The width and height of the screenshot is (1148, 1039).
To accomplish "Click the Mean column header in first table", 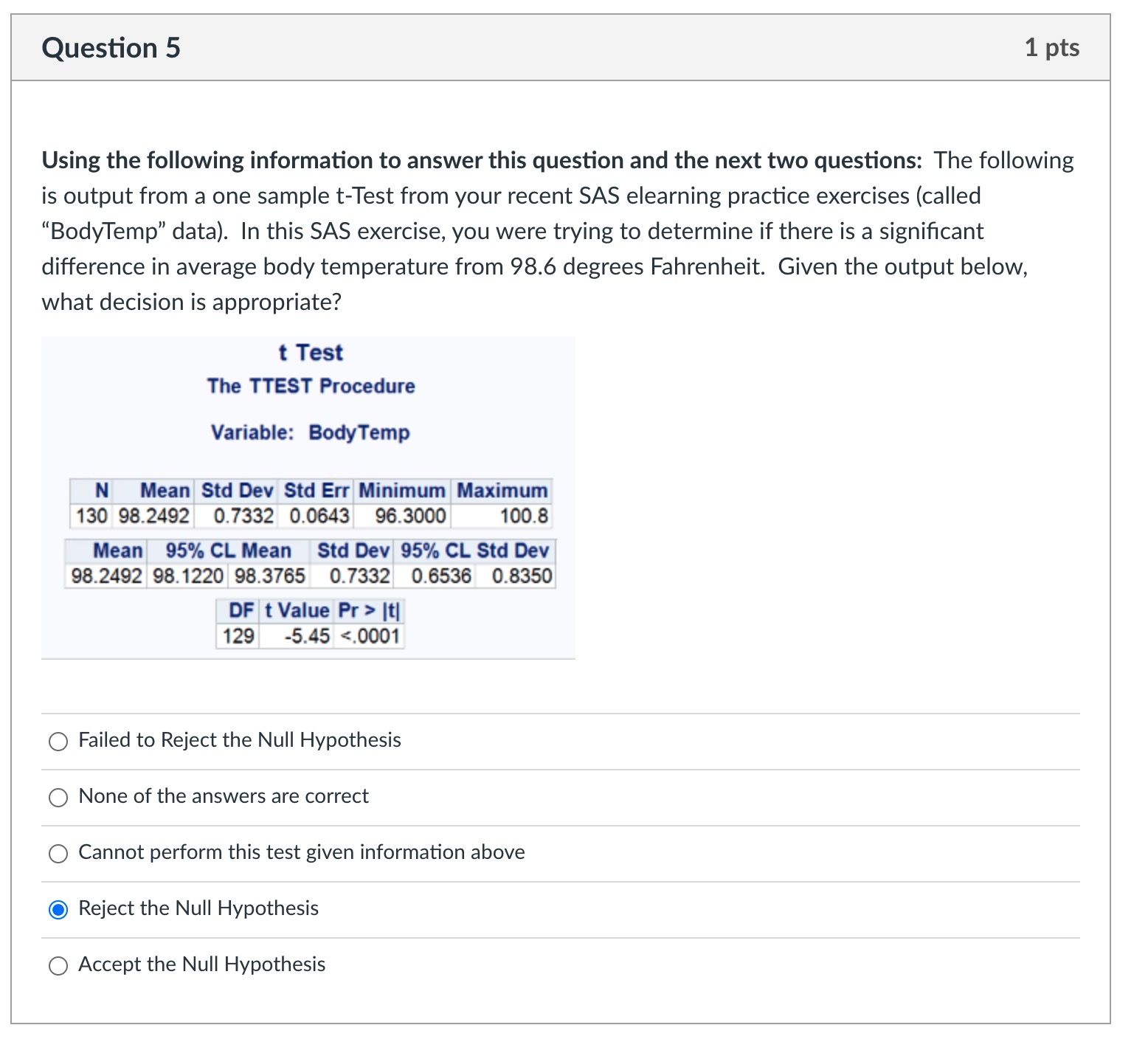I will click(165, 489).
